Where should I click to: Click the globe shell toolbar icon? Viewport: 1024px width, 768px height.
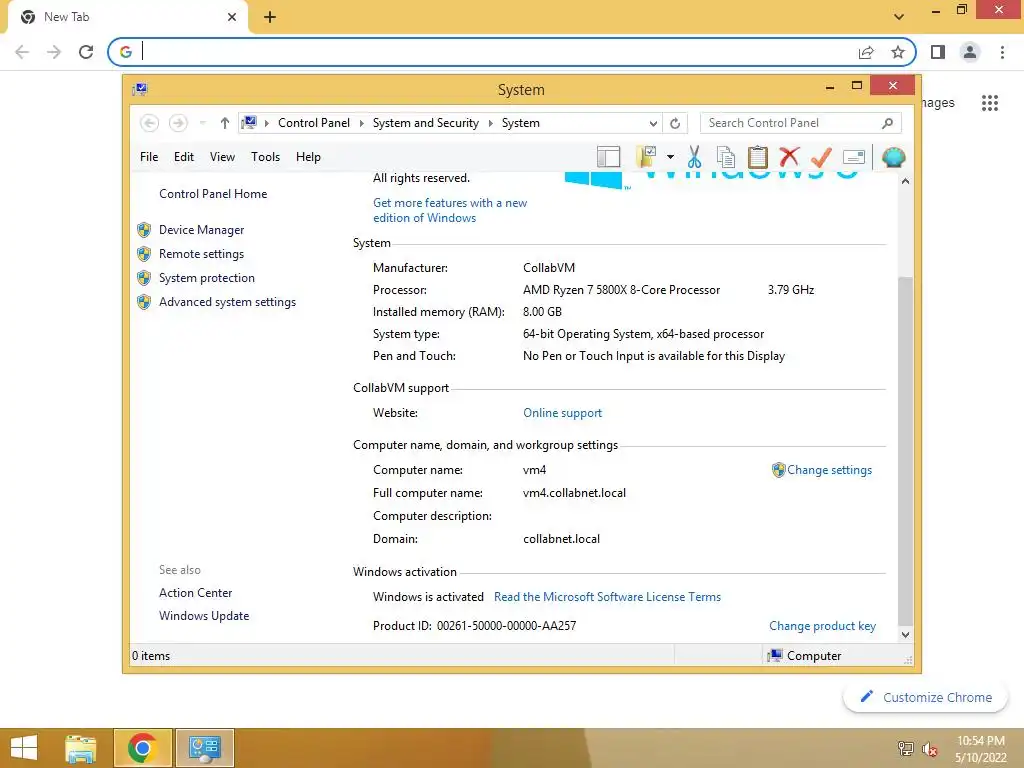[x=893, y=157]
